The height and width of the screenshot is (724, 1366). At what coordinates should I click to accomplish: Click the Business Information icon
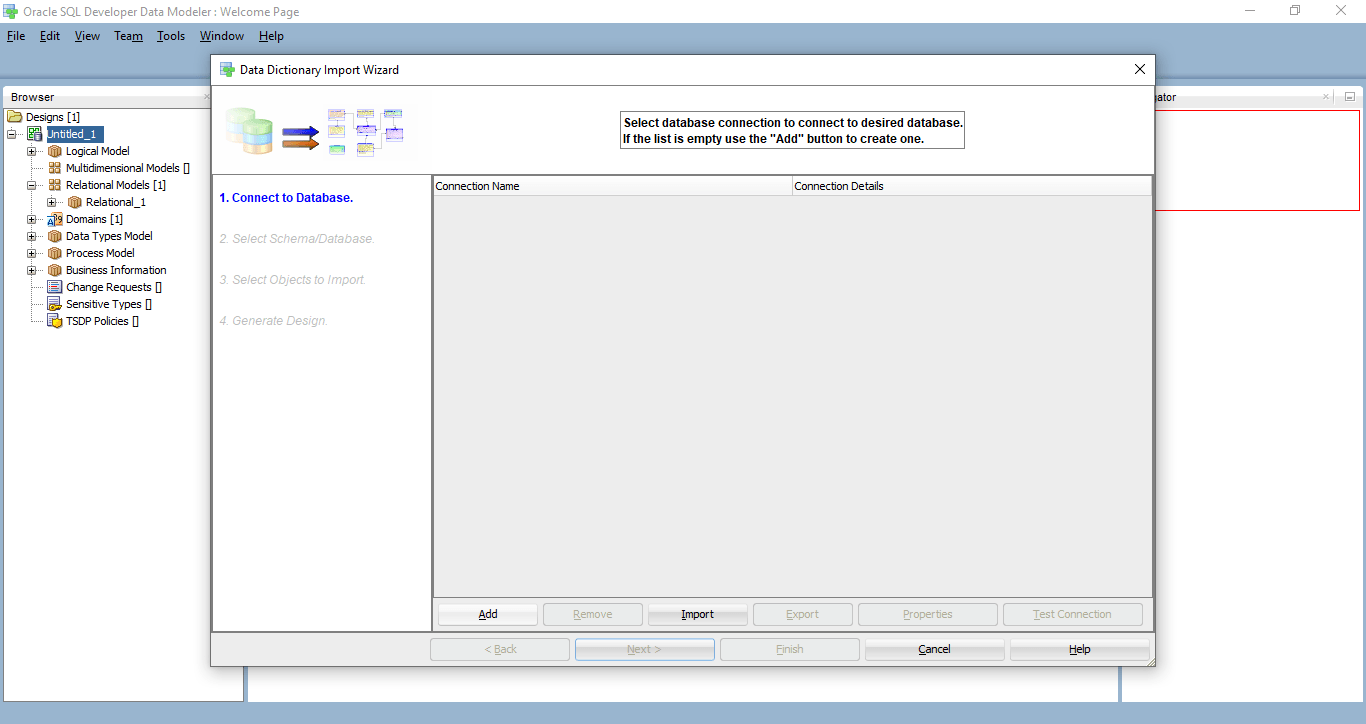click(x=56, y=269)
